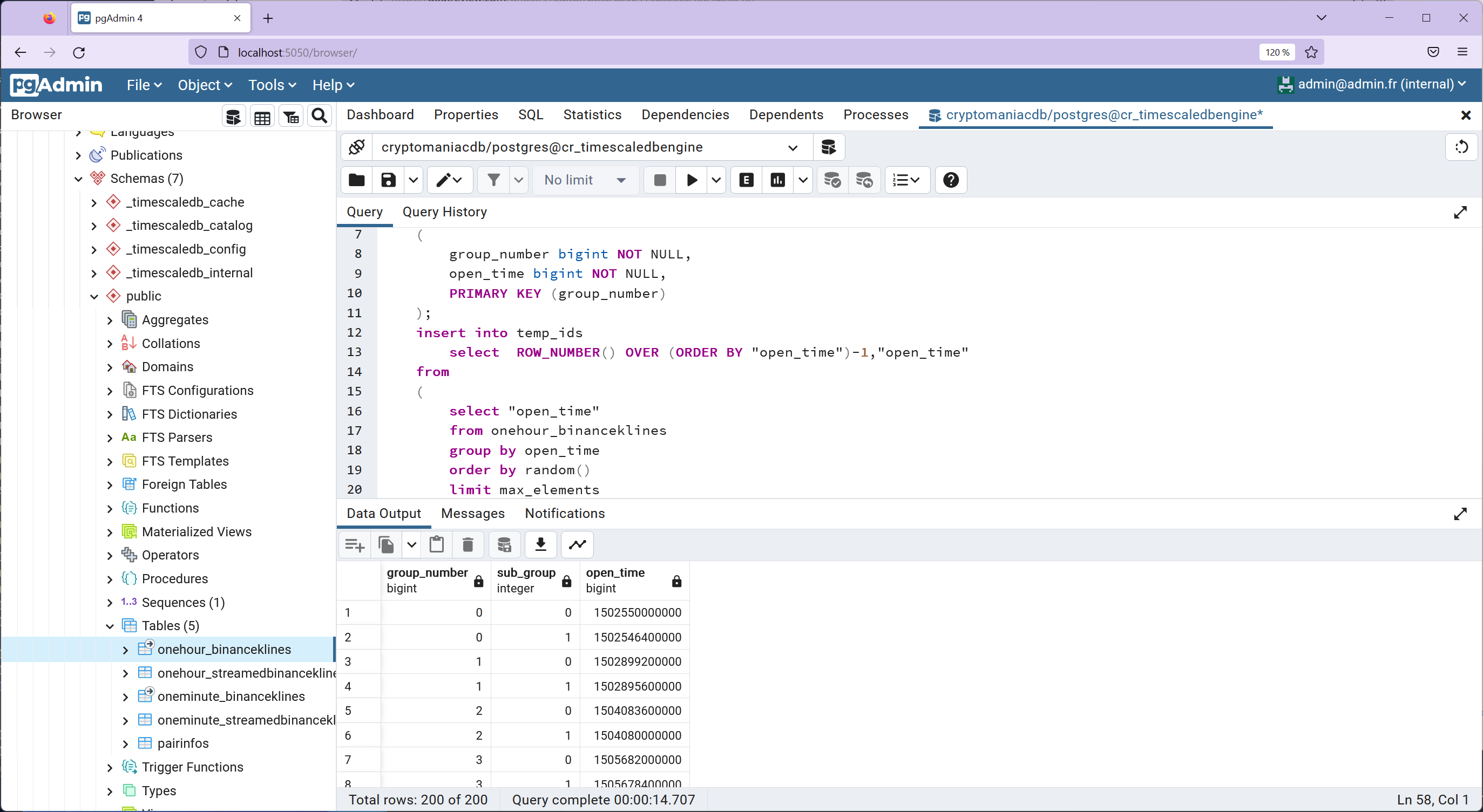Click the Delete row trash icon
The image size is (1483, 812).
coord(468,544)
